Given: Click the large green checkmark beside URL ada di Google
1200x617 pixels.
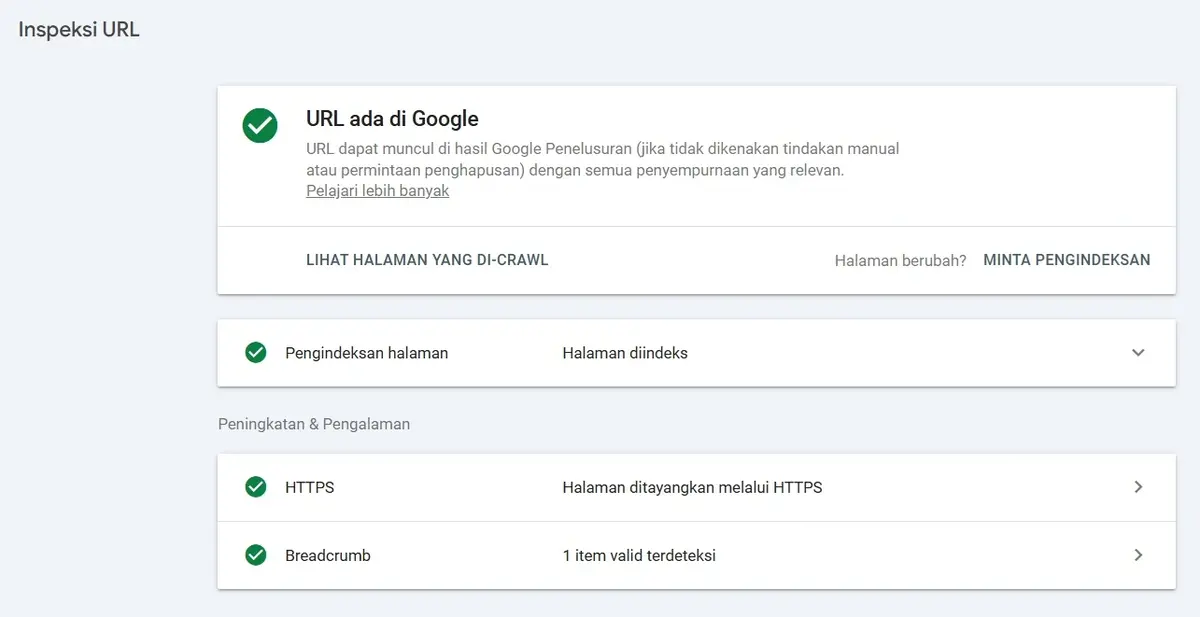Looking at the screenshot, I should pos(260,125).
